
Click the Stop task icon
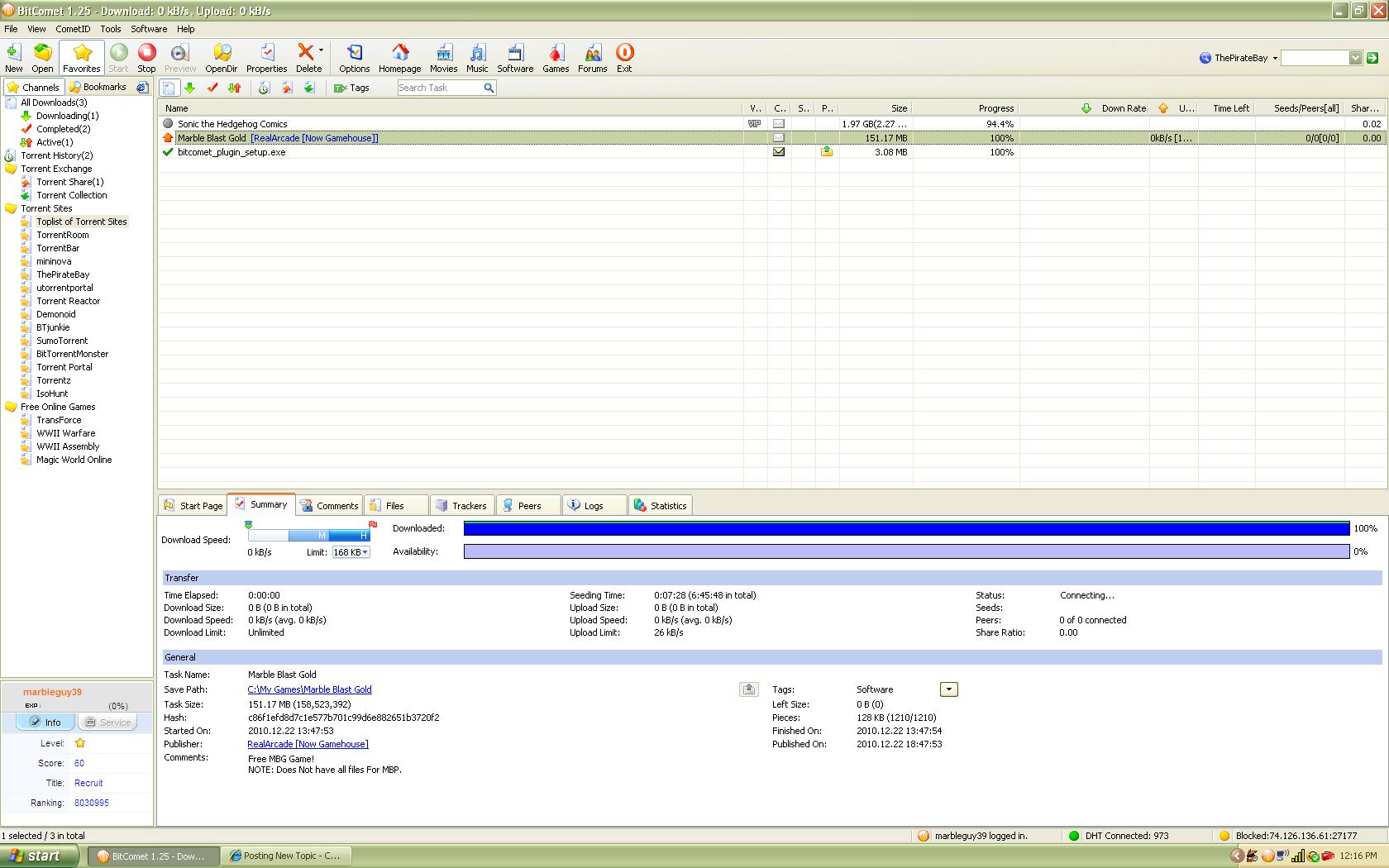[x=146, y=58]
